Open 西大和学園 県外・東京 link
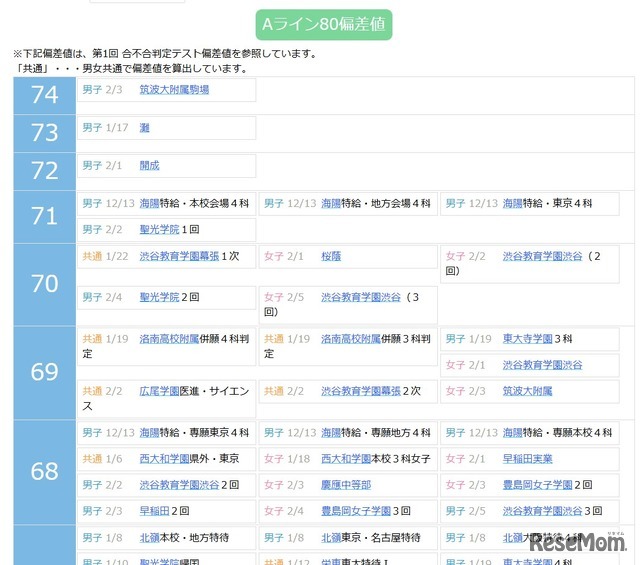This screenshot has height=565, width=640. pos(164,458)
